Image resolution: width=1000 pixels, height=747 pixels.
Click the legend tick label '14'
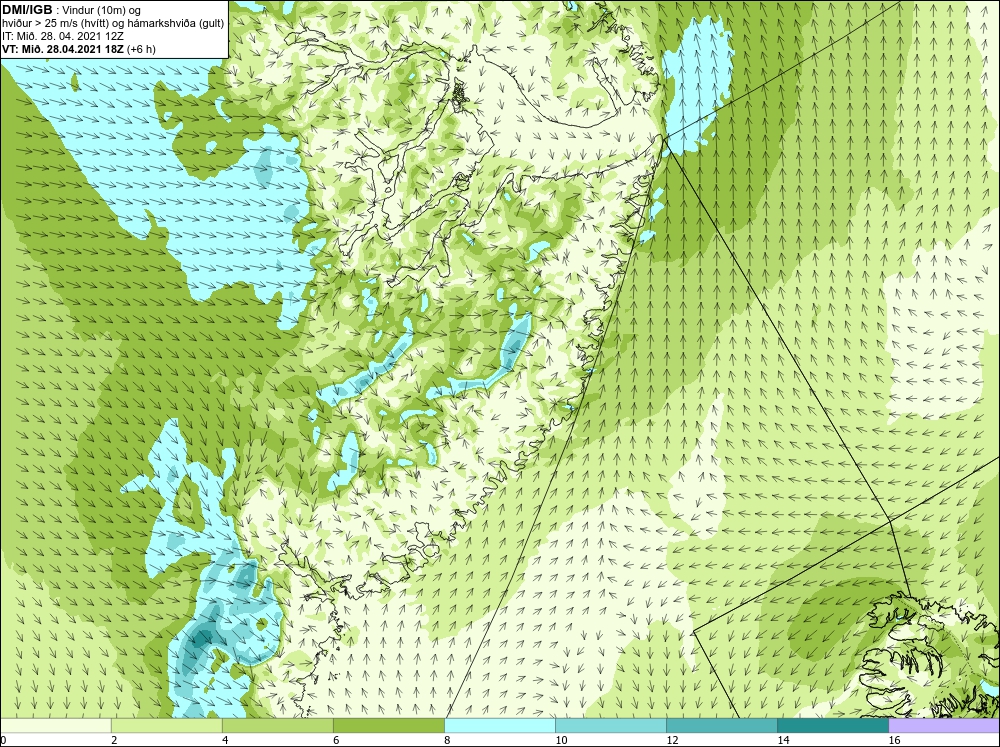pyautogui.click(x=783, y=740)
